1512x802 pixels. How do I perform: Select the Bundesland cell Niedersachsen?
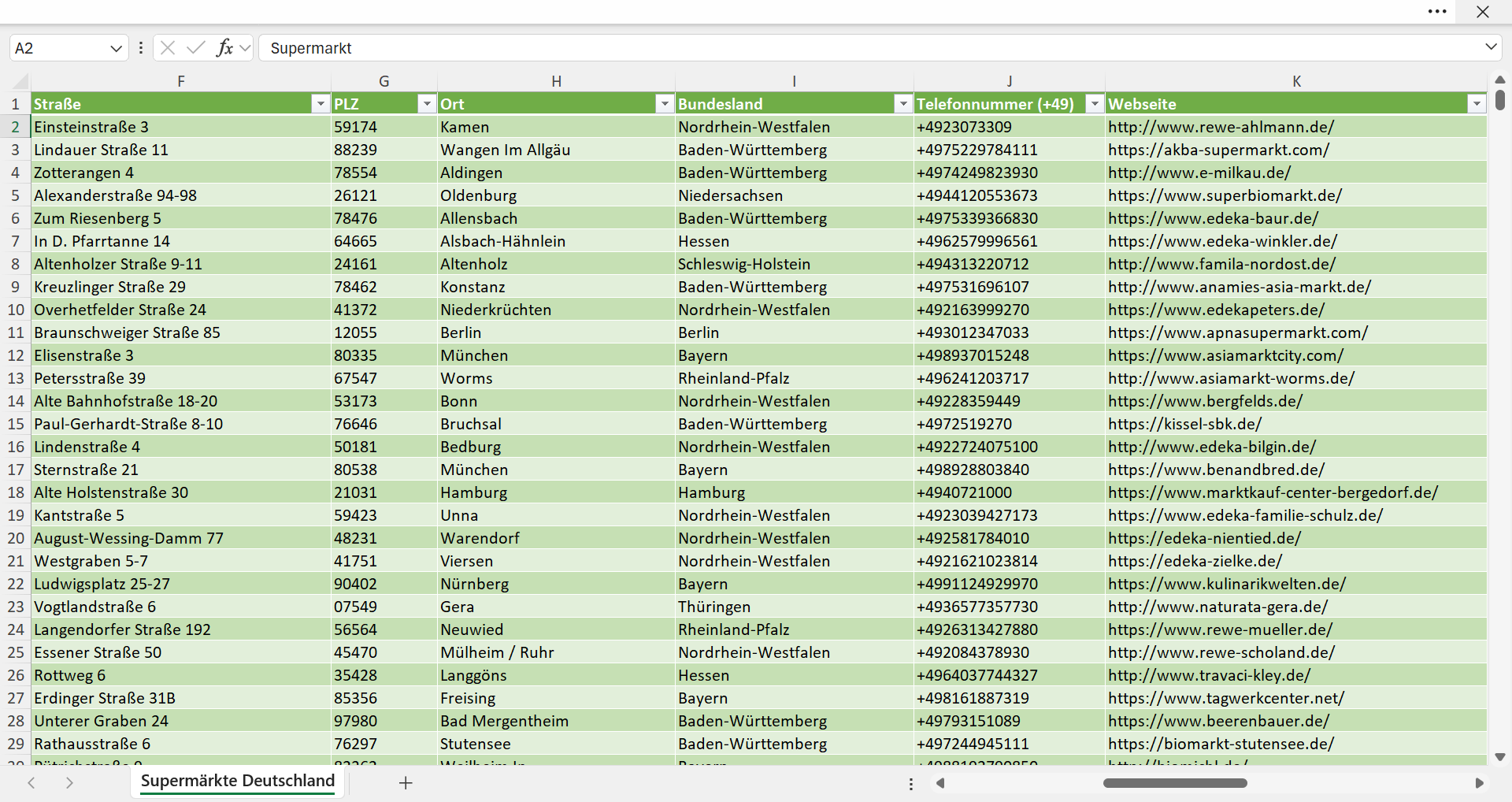795,195
